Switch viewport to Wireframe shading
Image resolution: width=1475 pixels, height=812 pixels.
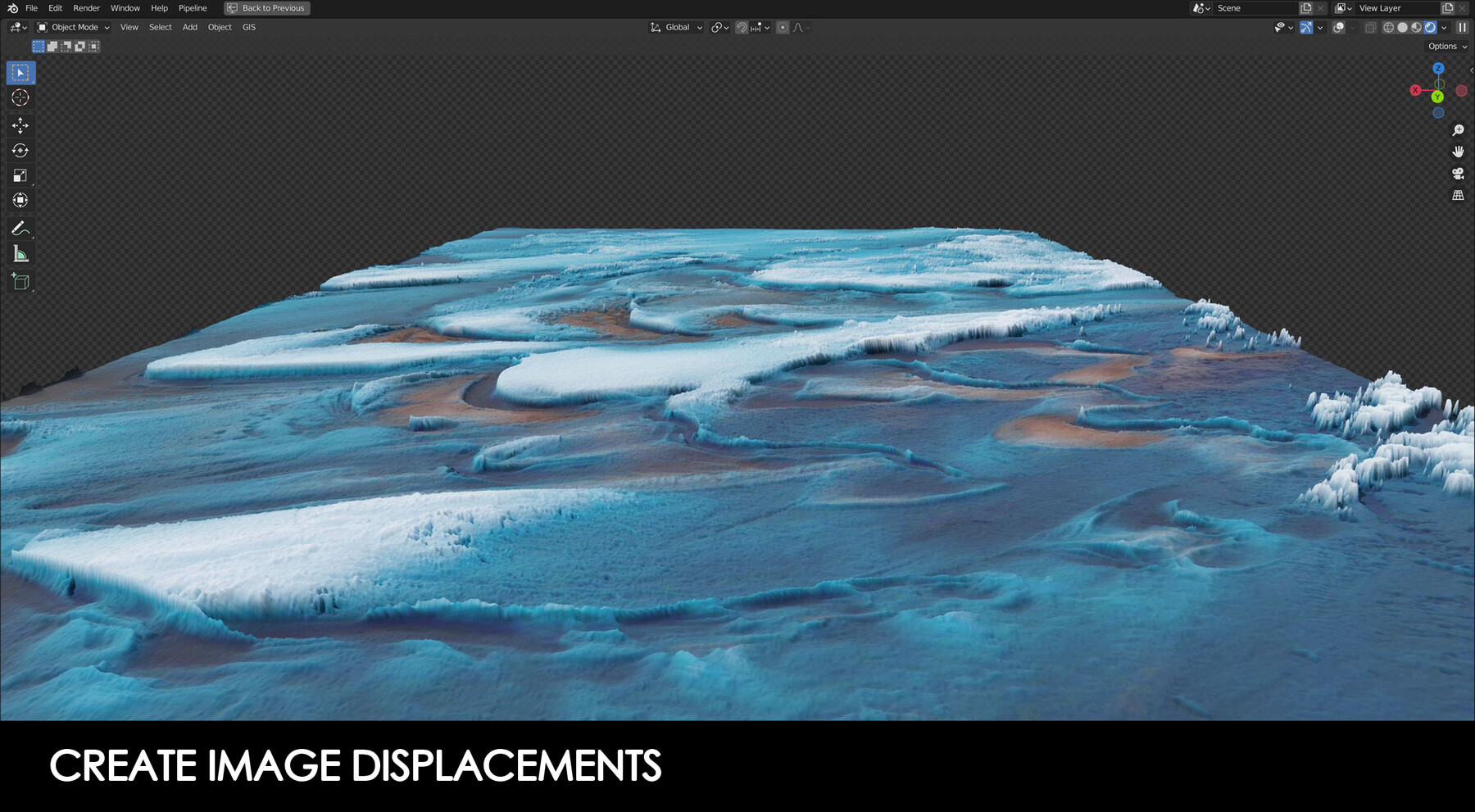pos(1388,27)
